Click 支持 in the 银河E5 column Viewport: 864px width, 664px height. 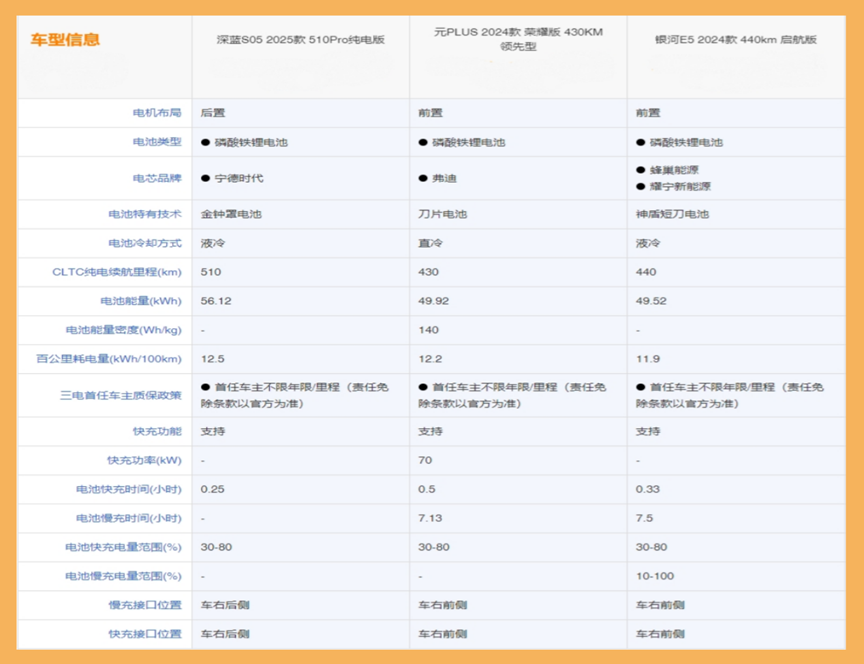(x=648, y=431)
